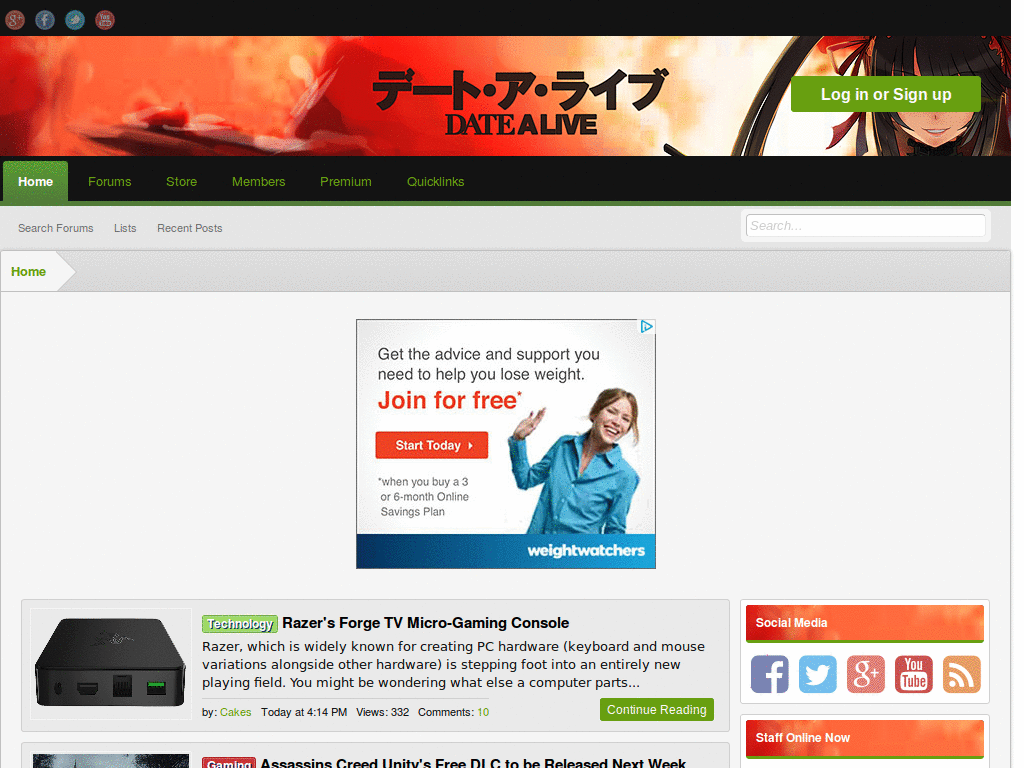
Task: Click the 'Views: 332' text
Action: tap(383, 712)
